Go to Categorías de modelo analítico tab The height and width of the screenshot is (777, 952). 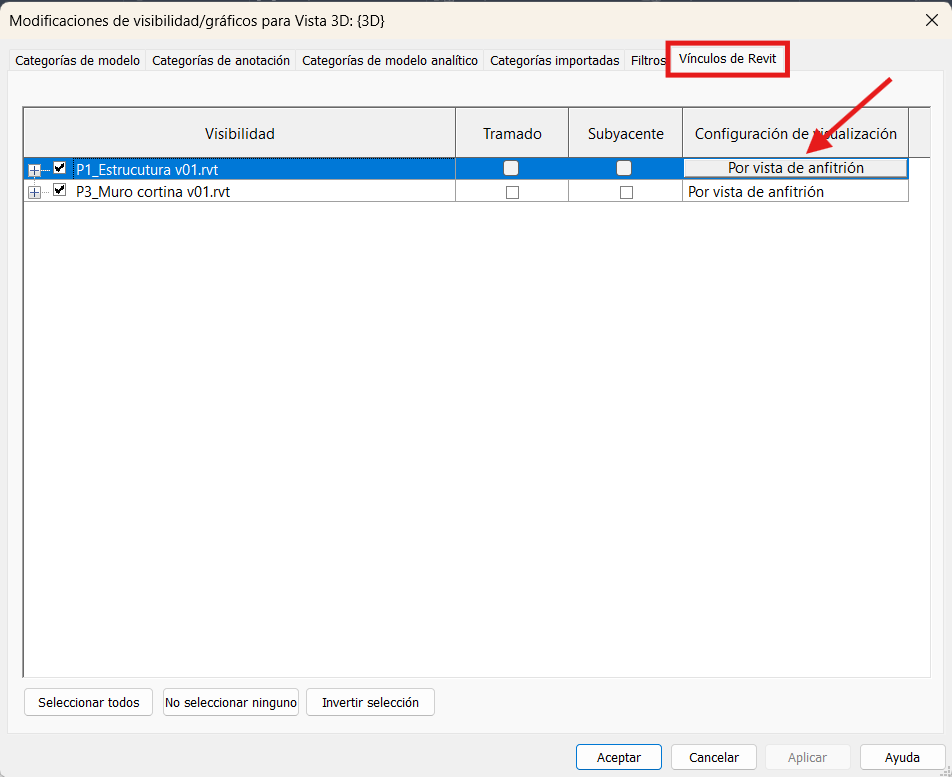(389, 61)
